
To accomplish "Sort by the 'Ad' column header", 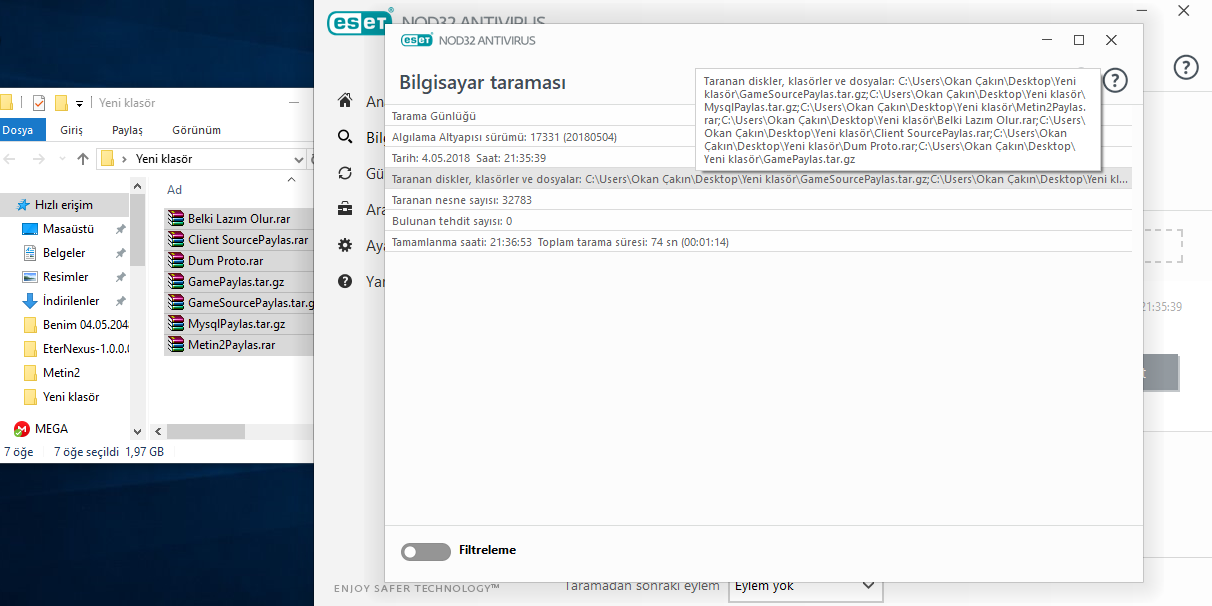I will click(x=175, y=190).
